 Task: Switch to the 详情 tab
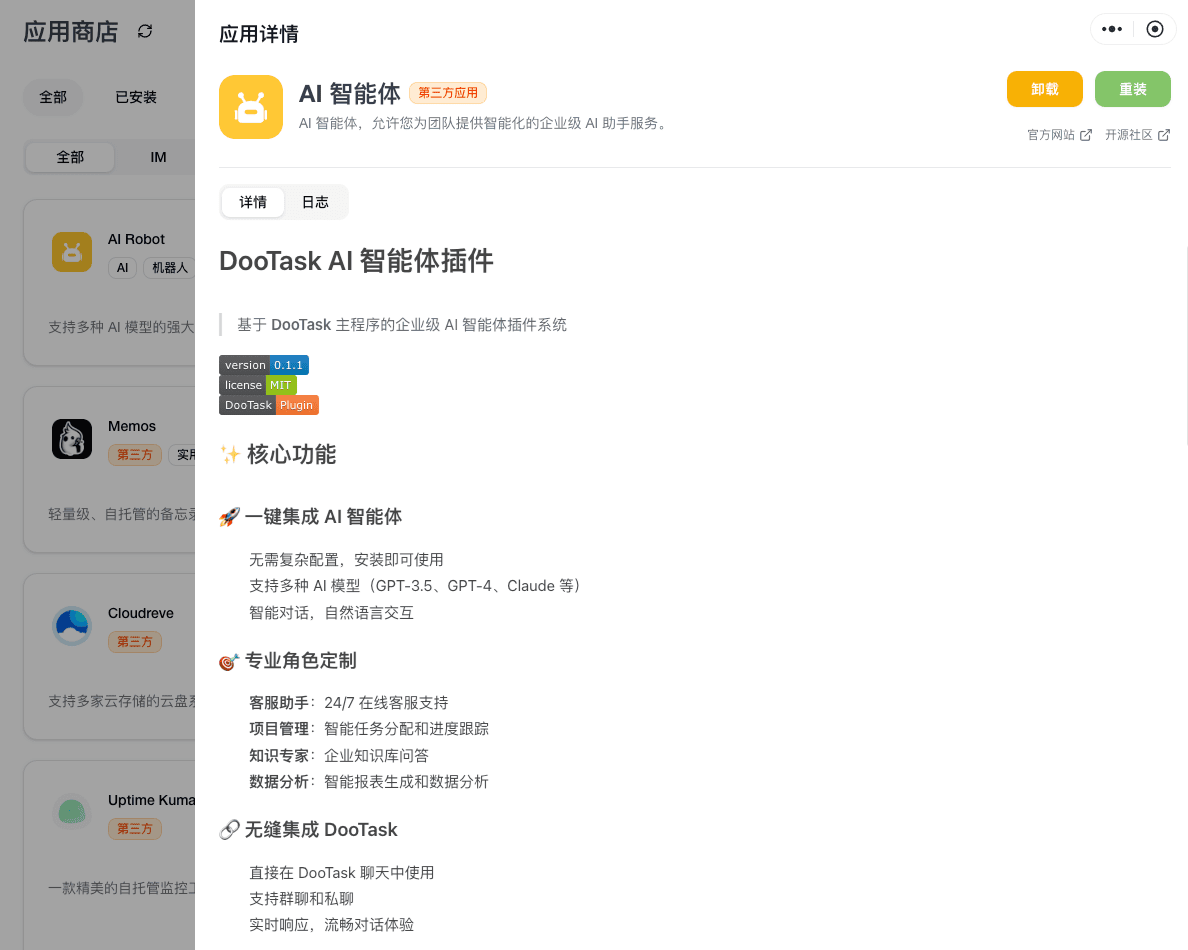253,202
